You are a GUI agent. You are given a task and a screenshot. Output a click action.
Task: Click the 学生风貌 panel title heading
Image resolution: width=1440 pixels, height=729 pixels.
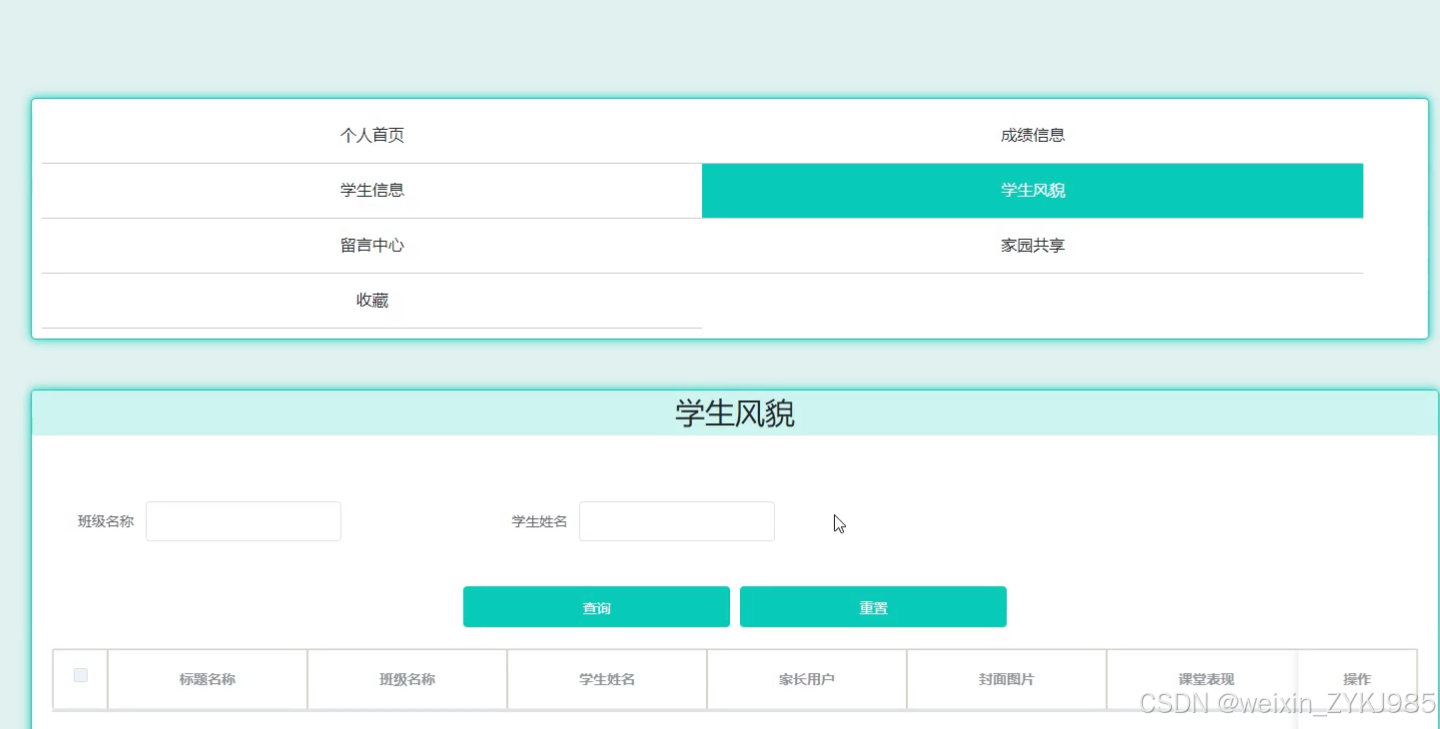[735, 414]
